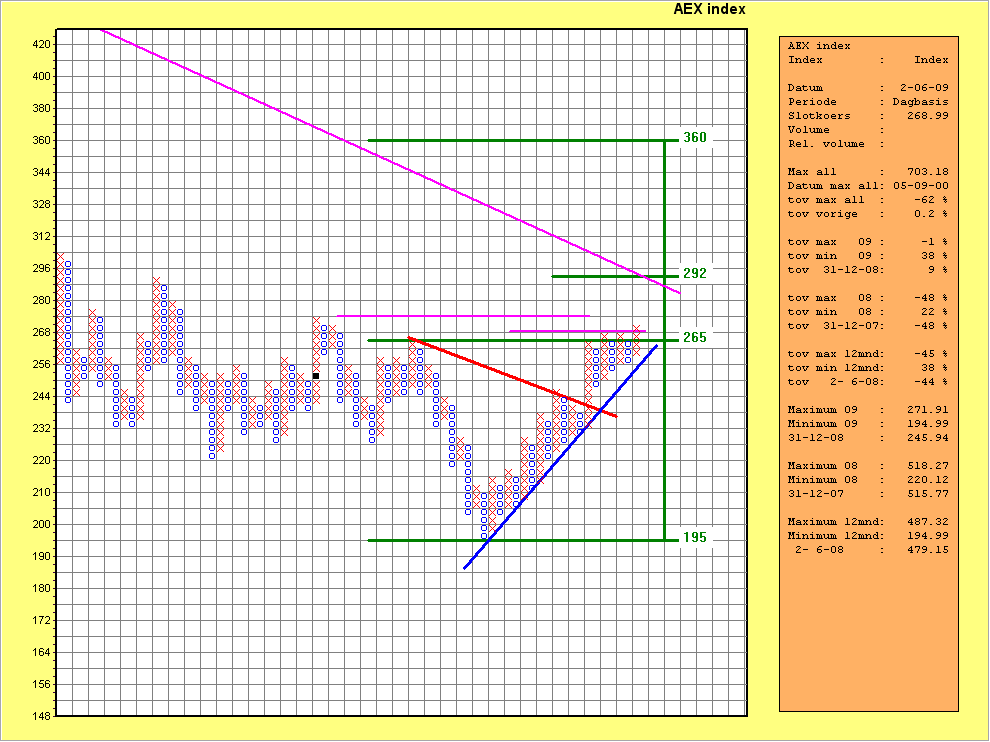Select the AEX index chart title
Image resolution: width=990 pixels, height=742 pixels.
[709, 10]
